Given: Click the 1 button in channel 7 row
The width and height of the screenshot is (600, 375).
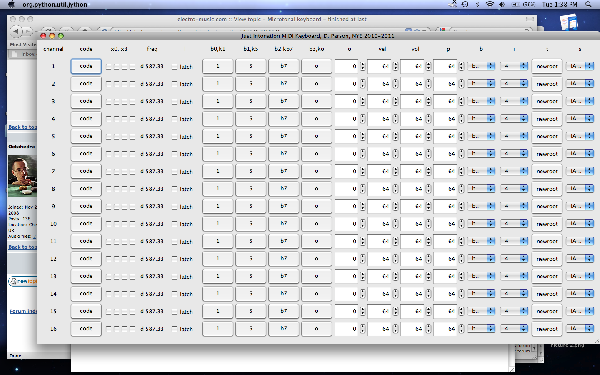Looking at the screenshot, I should tap(217, 171).
